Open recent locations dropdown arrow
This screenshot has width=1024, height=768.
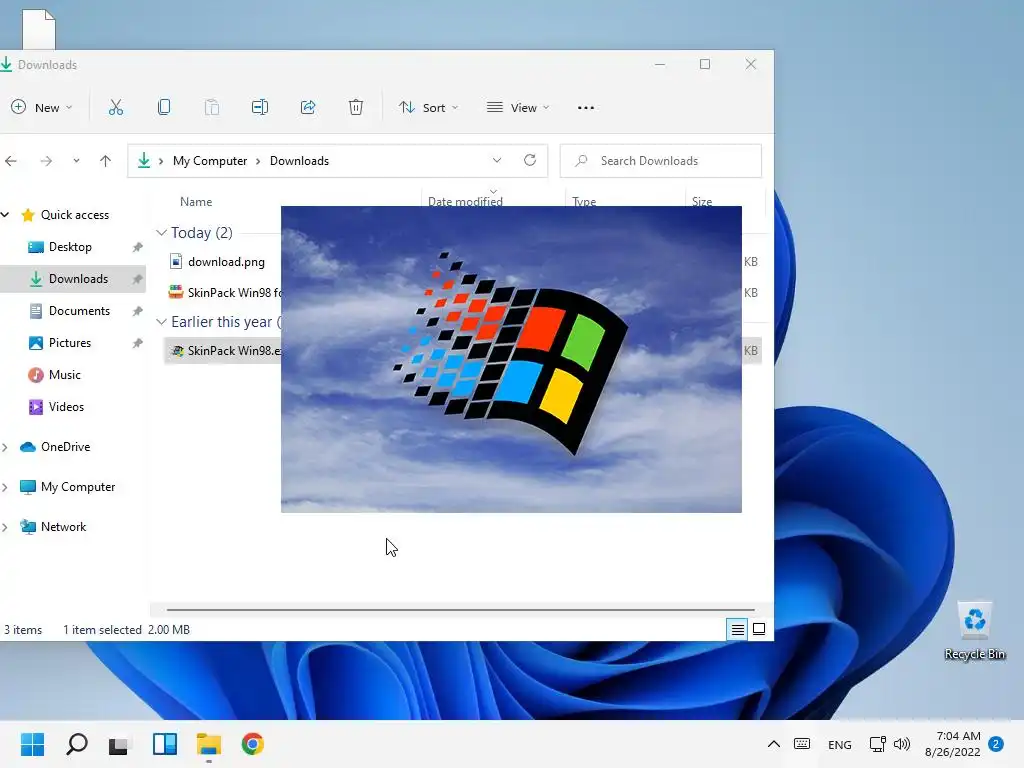pyautogui.click(x=76, y=161)
